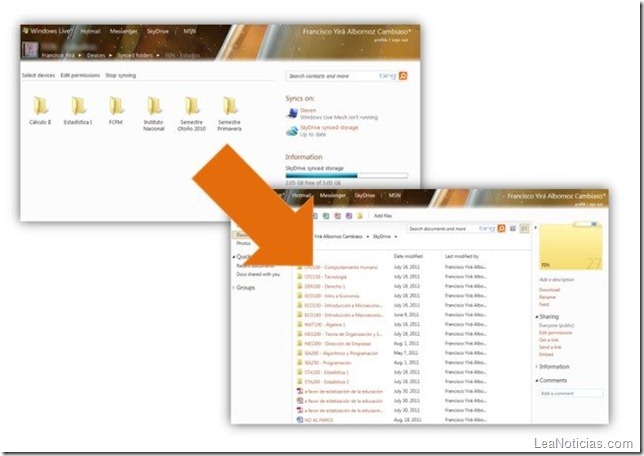Image resolution: width=644 pixels, height=456 pixels.
Task: Create a new folder from the toolbar icon
Action: [360, 216]
